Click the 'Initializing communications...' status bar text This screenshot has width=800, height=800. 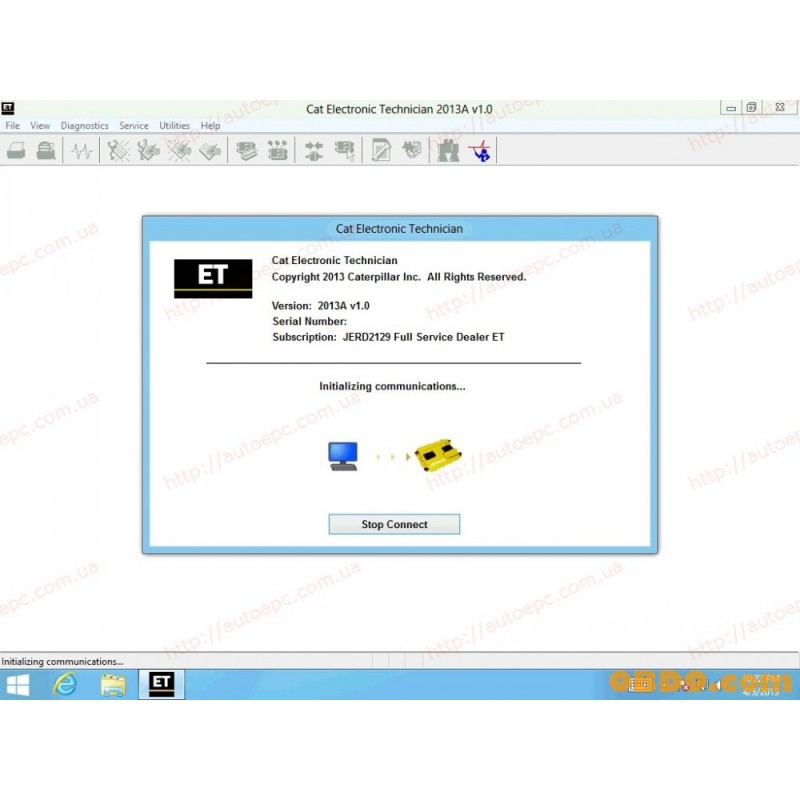point(62,662)
